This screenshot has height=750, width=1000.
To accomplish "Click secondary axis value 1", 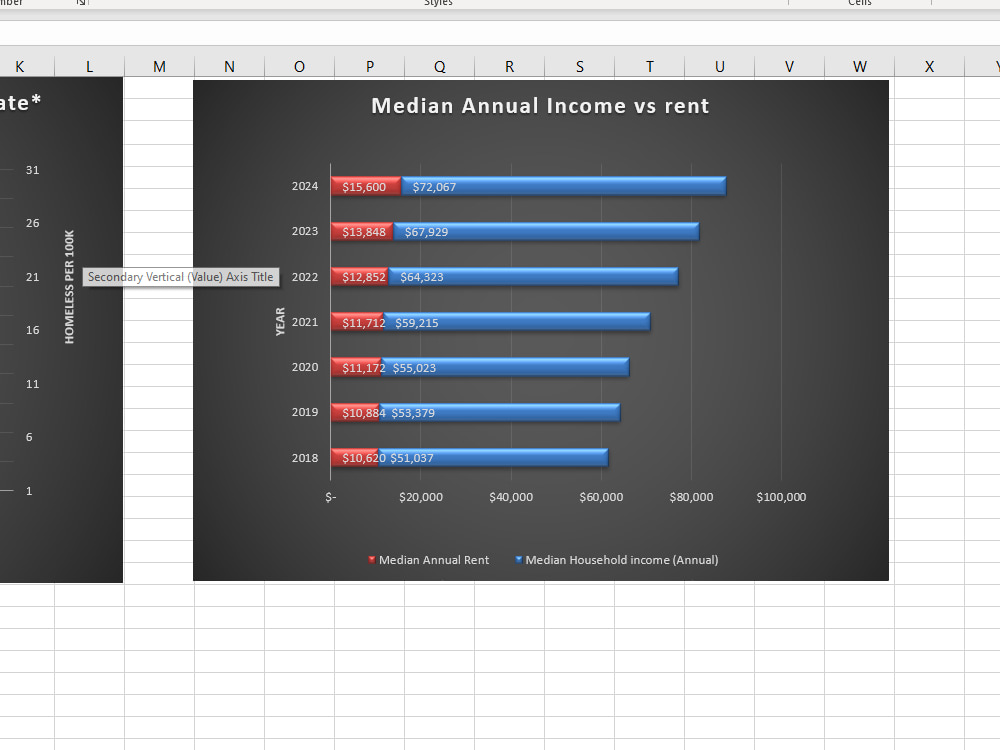I will pyautogui.click(x=29, y=491).
